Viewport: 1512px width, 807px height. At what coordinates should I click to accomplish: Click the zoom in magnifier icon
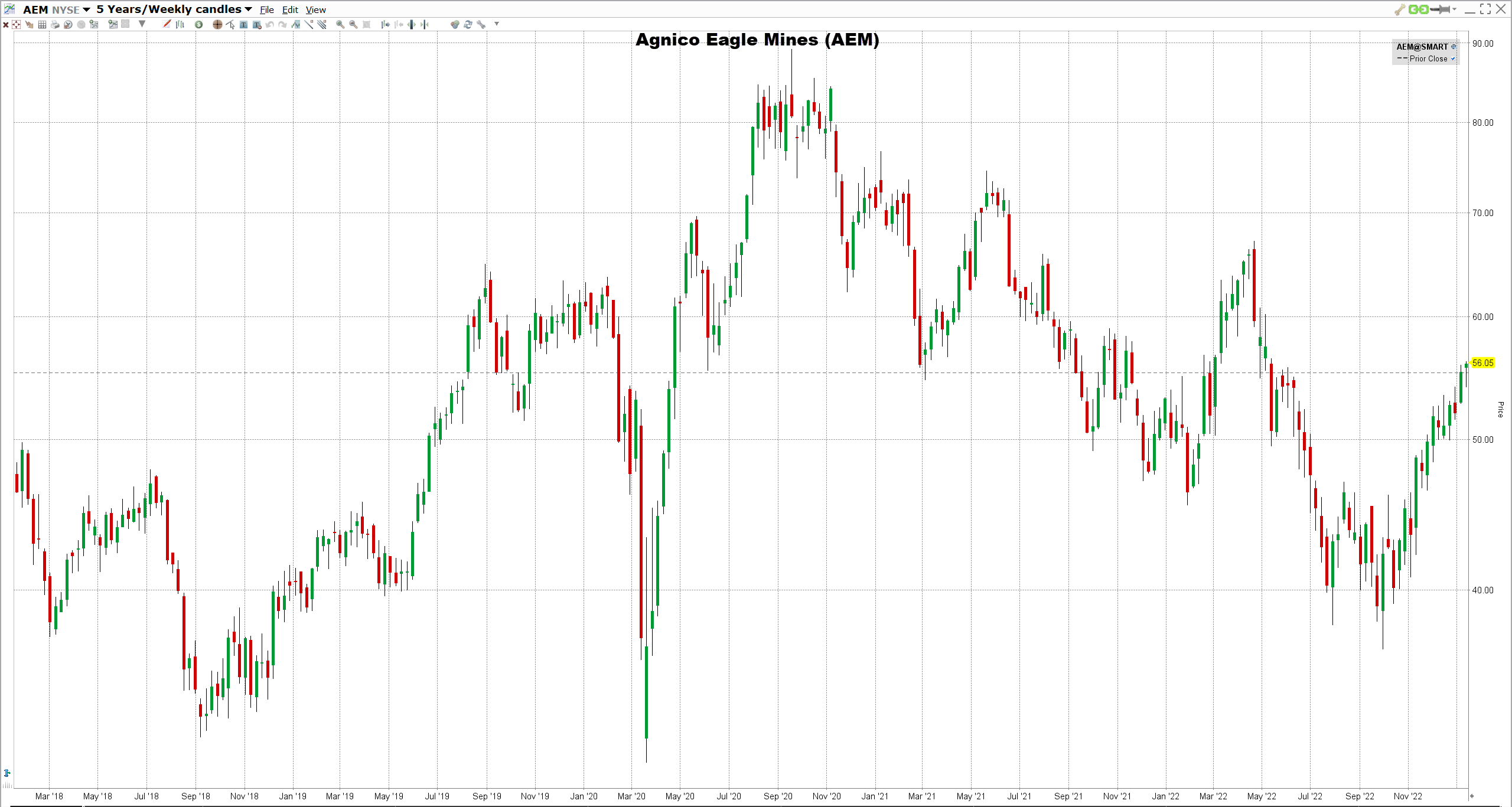pos(340,24)
